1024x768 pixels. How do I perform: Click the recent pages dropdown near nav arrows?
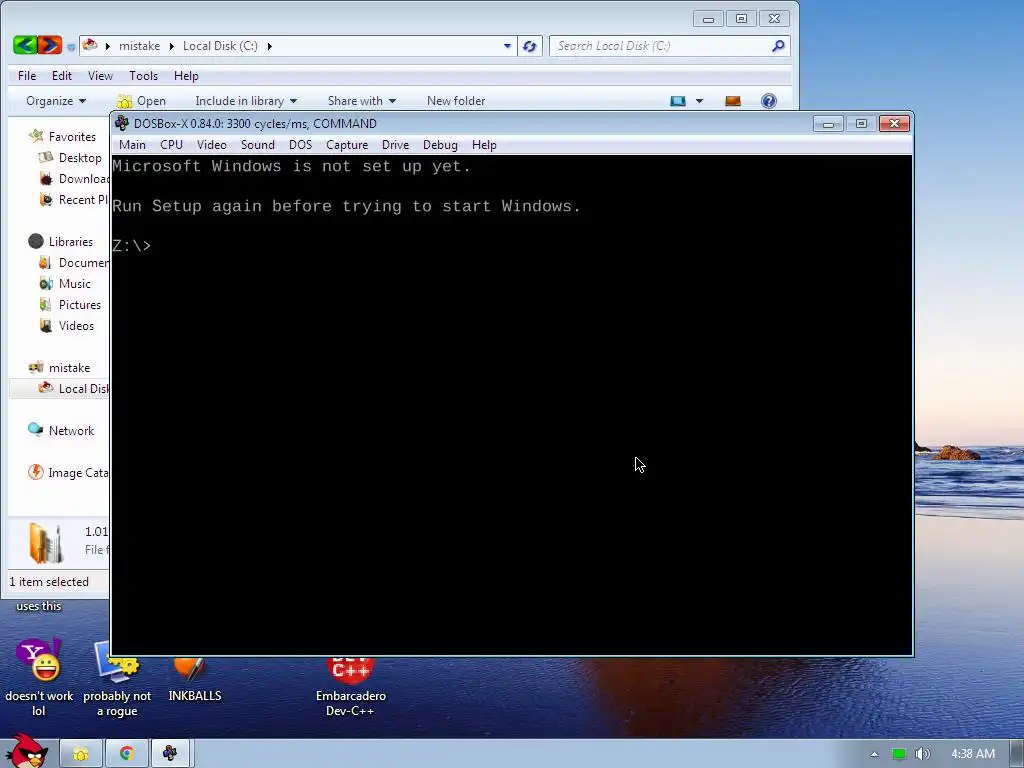[x=71, y=47]
